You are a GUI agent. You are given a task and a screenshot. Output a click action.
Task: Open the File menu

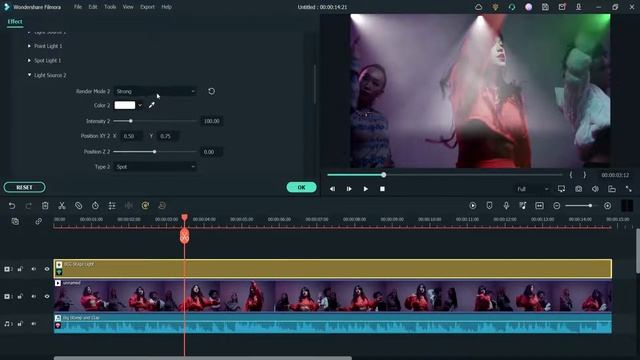pos(78,7)
